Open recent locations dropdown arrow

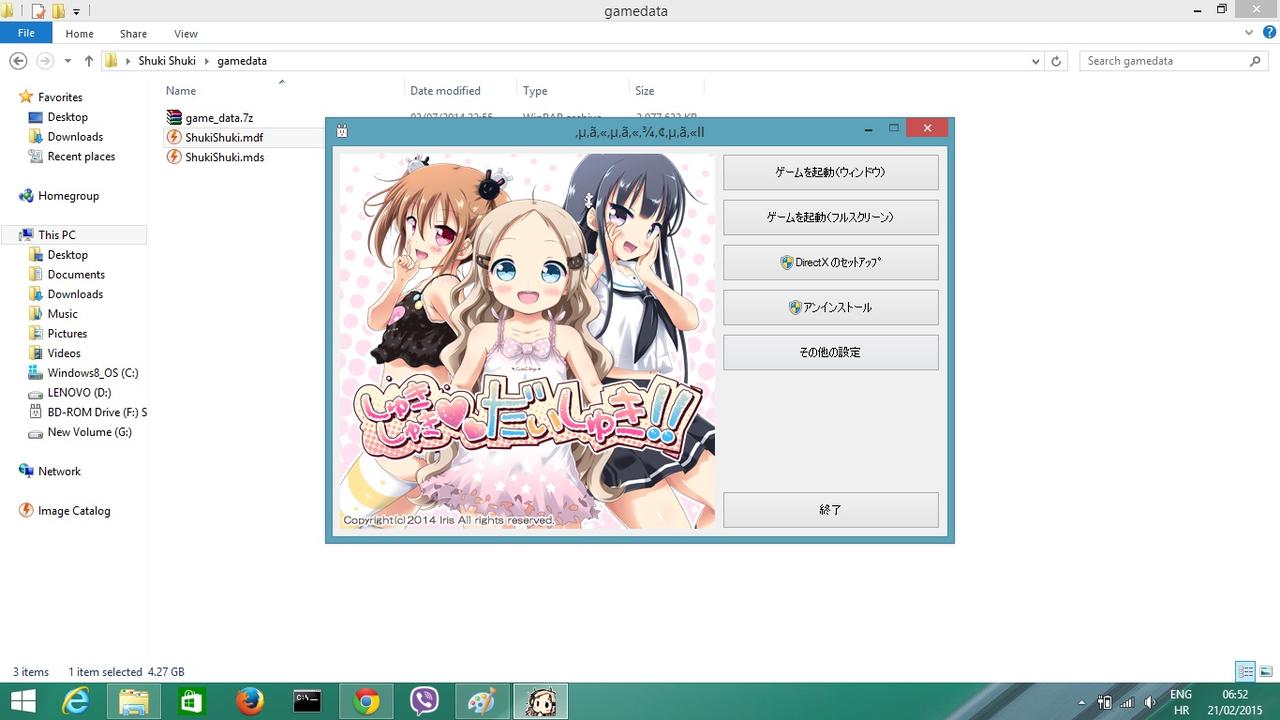coord(68,61)
